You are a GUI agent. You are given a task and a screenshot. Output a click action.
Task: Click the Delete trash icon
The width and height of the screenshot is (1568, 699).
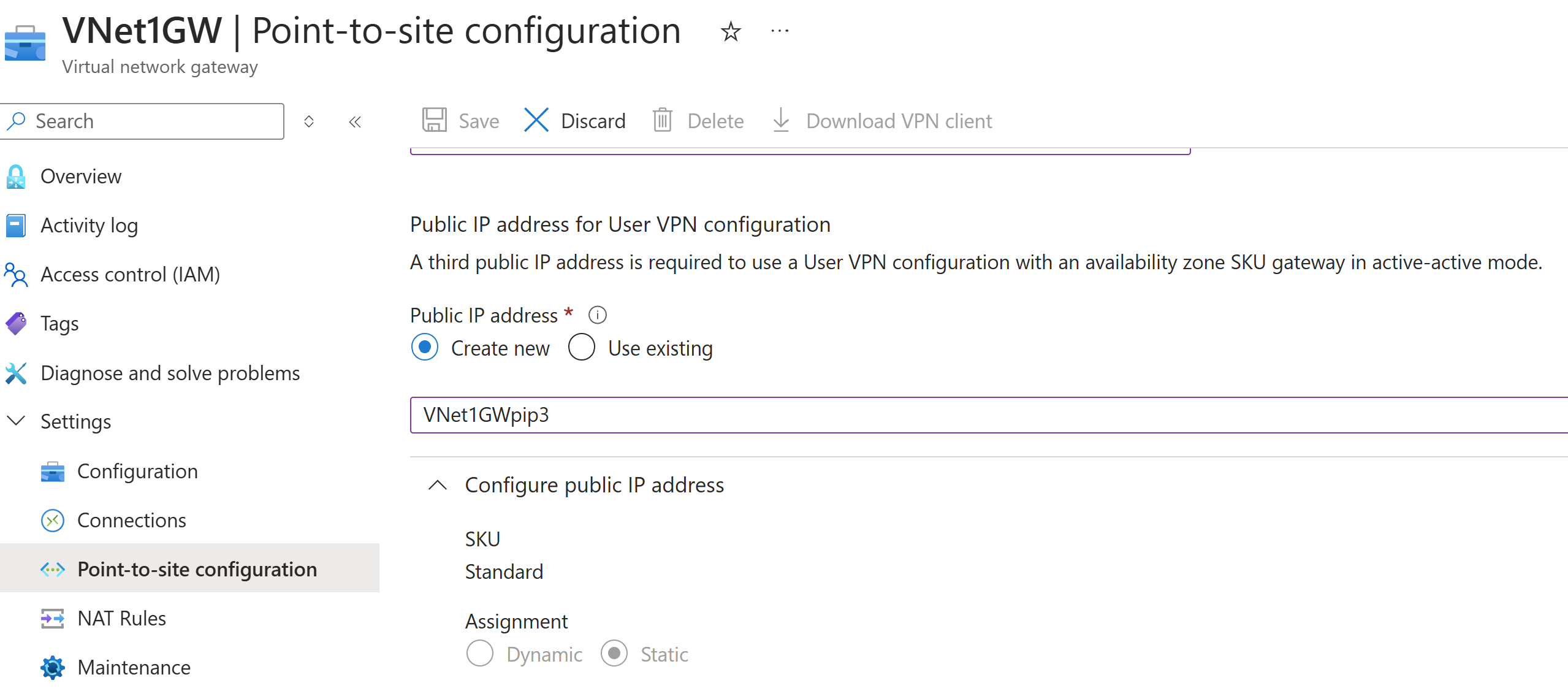(663, 120)
